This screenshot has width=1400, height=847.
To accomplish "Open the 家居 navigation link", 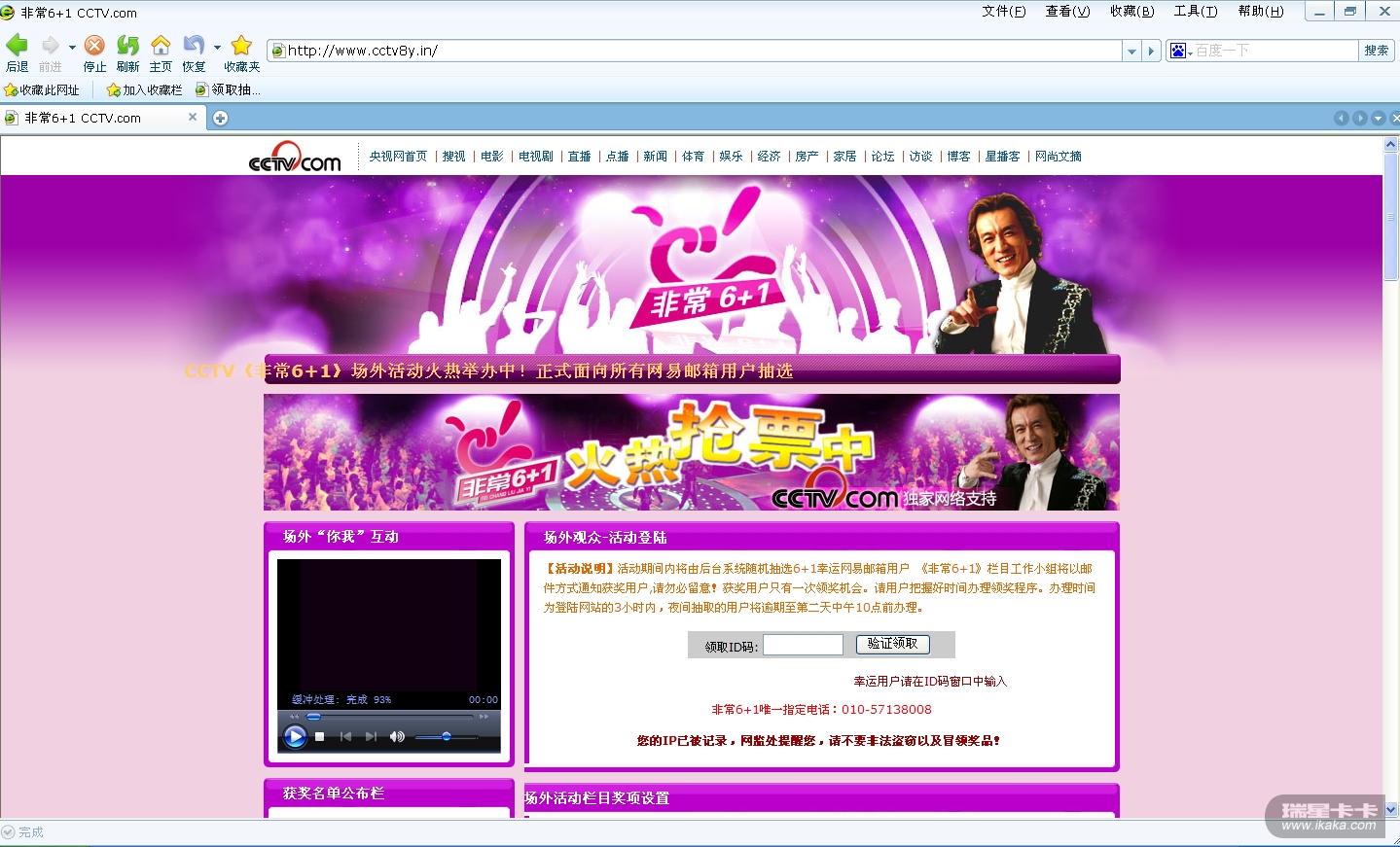I will [845, 157].
